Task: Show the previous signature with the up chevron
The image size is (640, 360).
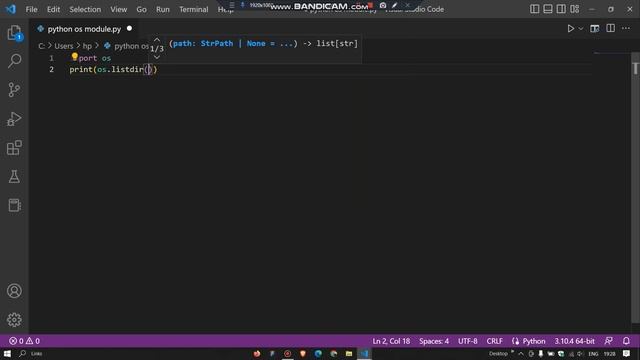Action: click(157, 40)
